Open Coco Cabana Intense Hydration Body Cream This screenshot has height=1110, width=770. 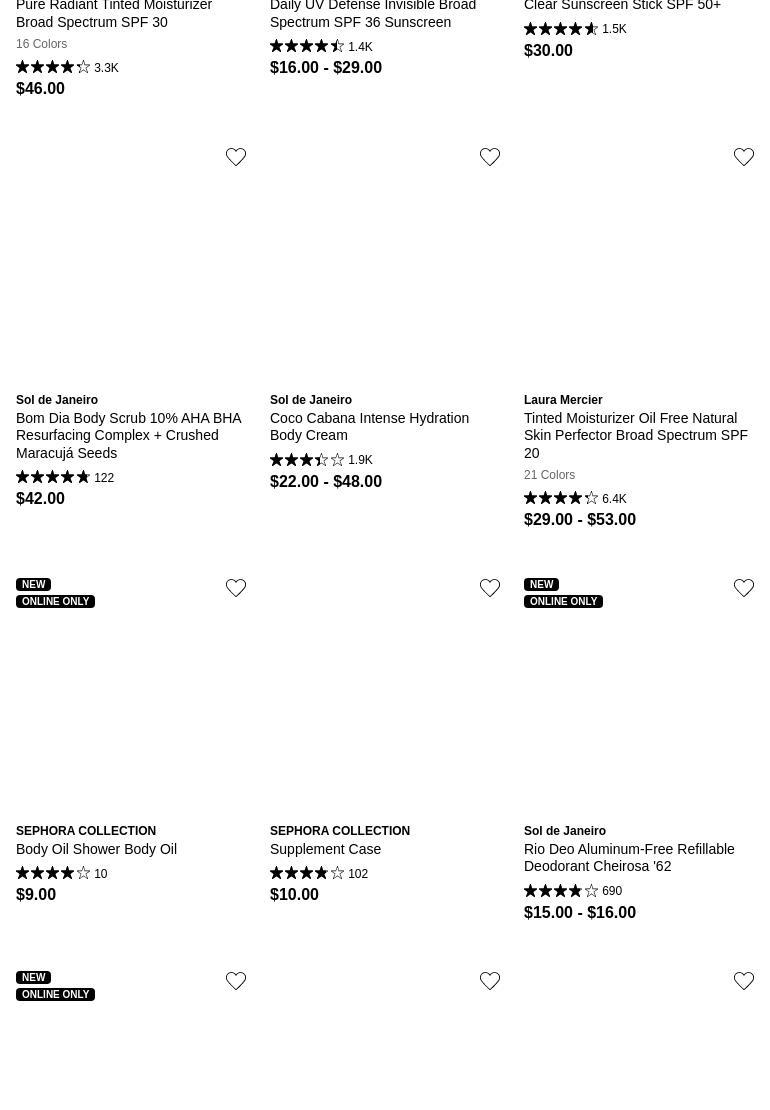369,426
